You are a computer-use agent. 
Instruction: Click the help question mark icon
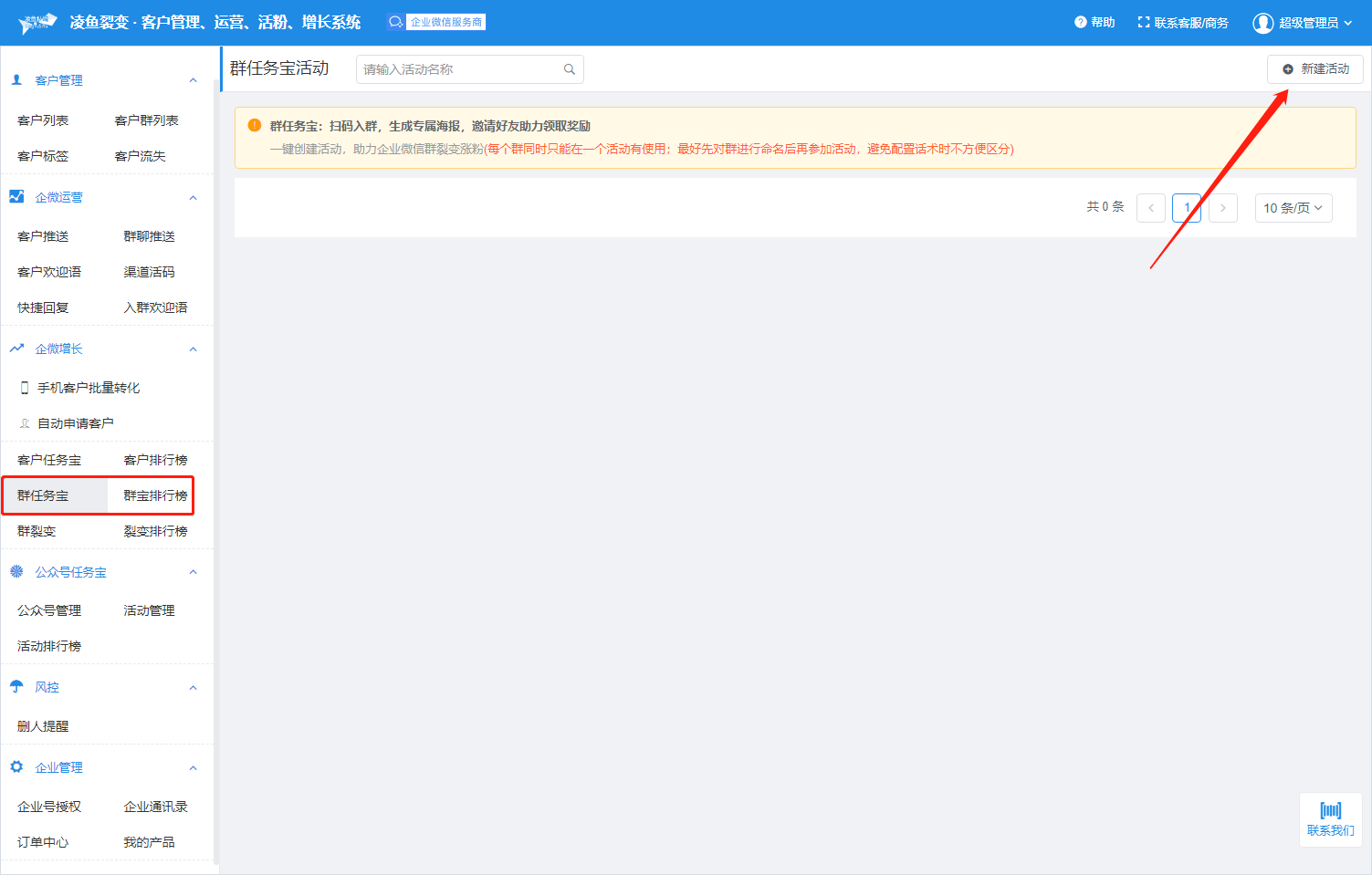click(1080, 23)
